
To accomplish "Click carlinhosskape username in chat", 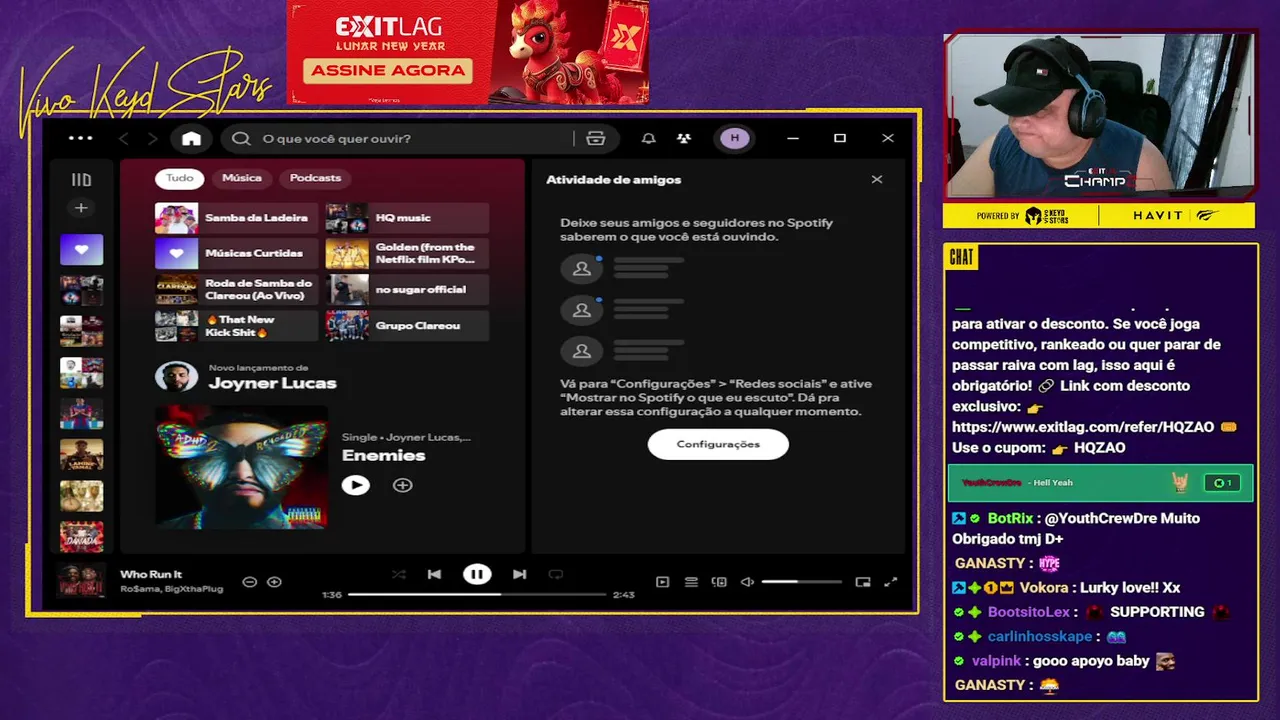I will pyautogui.click(x=1040, y=636).
